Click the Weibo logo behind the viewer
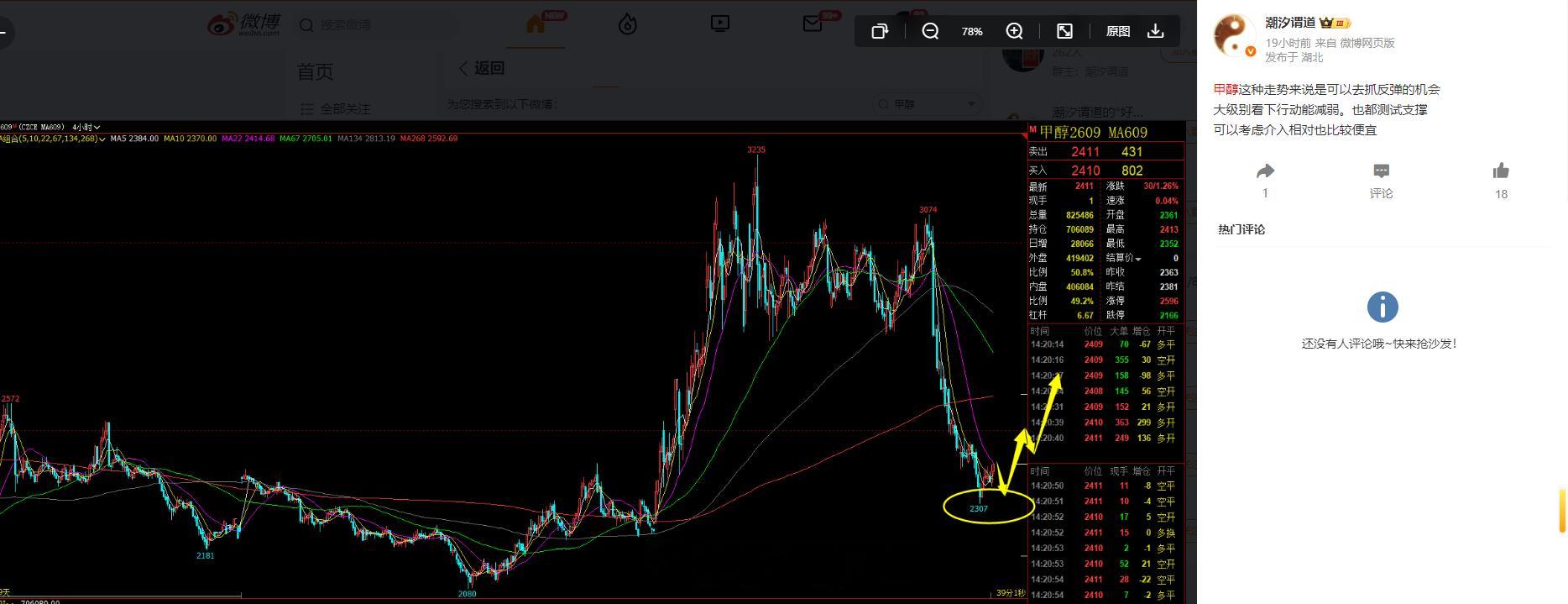 coord(243,24)
